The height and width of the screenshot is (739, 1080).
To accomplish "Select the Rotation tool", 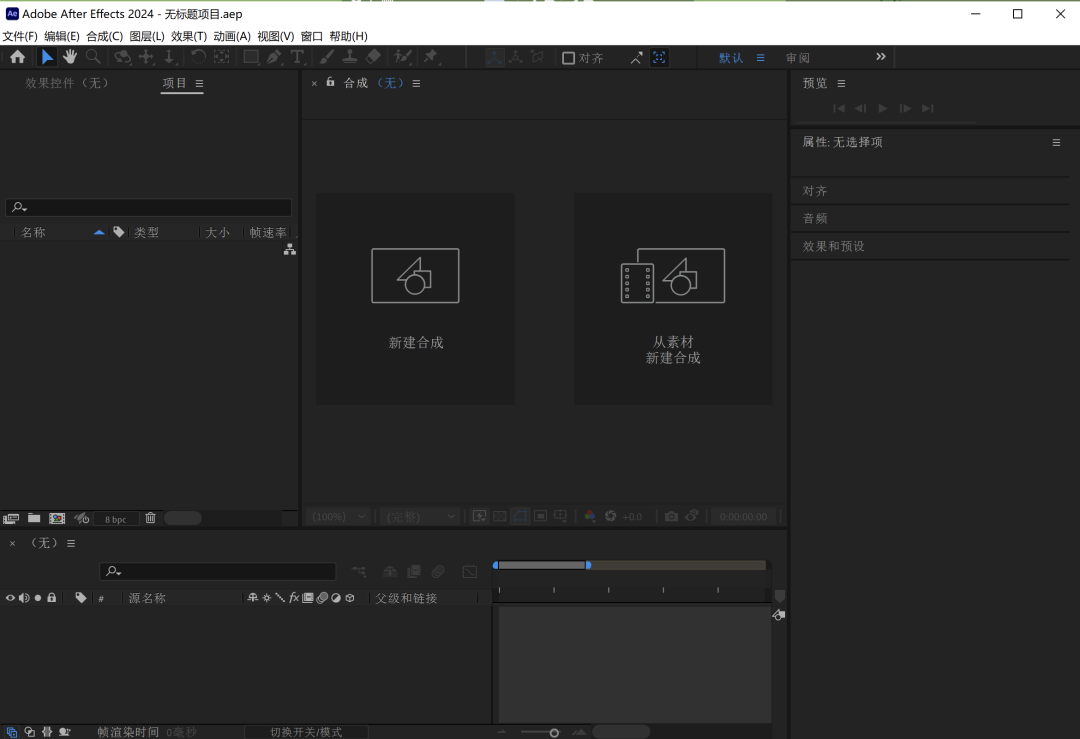I will click(x=198, y=57).
